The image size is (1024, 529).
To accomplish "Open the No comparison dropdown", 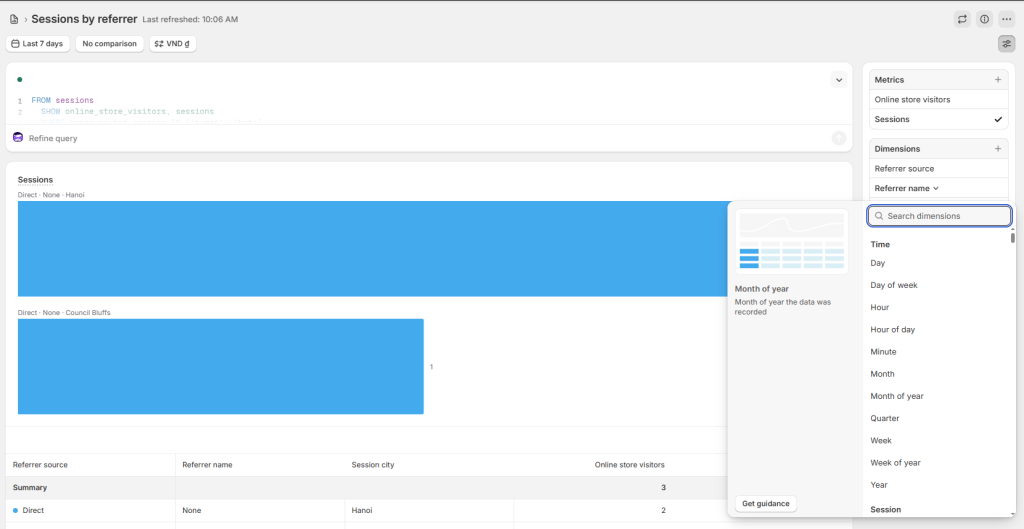I will [x=109, y=44].
